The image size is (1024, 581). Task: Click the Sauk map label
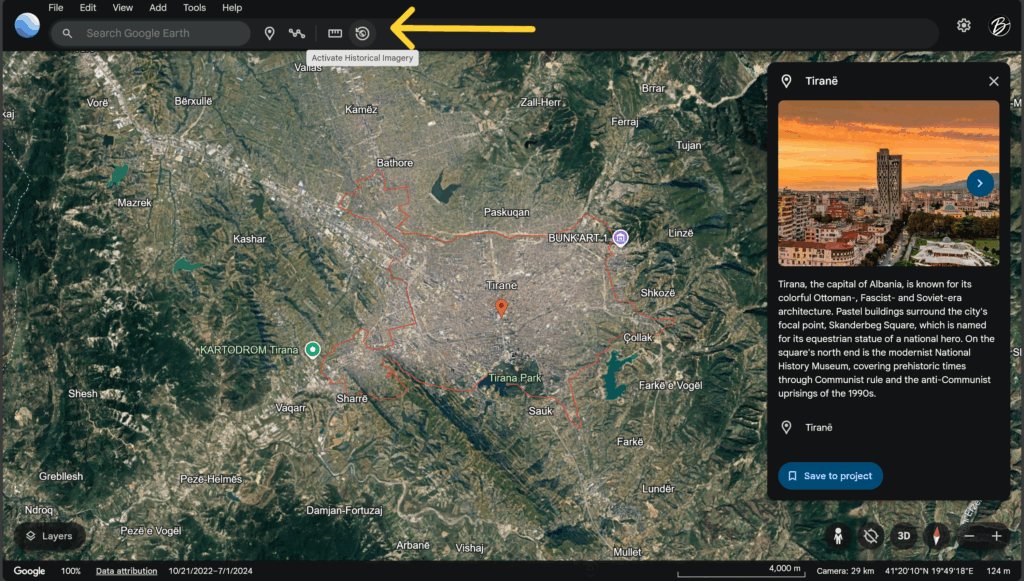[x=540, y=411]
